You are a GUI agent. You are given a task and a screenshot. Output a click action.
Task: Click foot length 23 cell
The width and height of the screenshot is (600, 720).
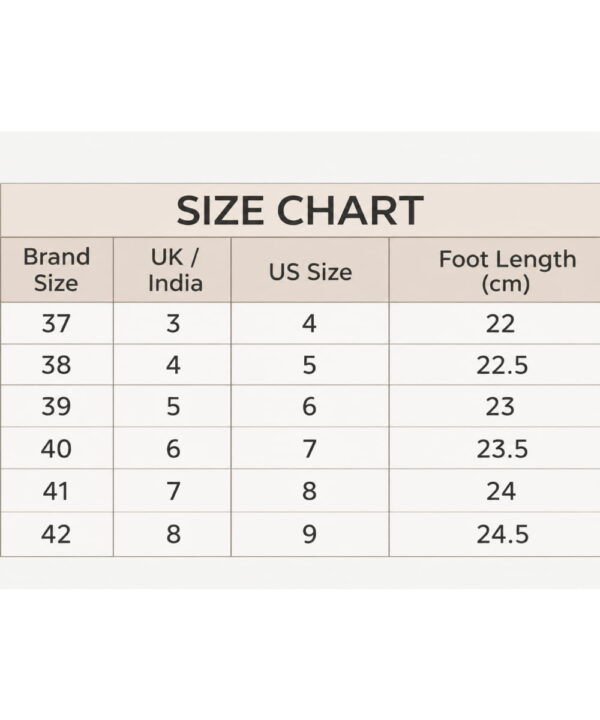(x=494, y=406)
